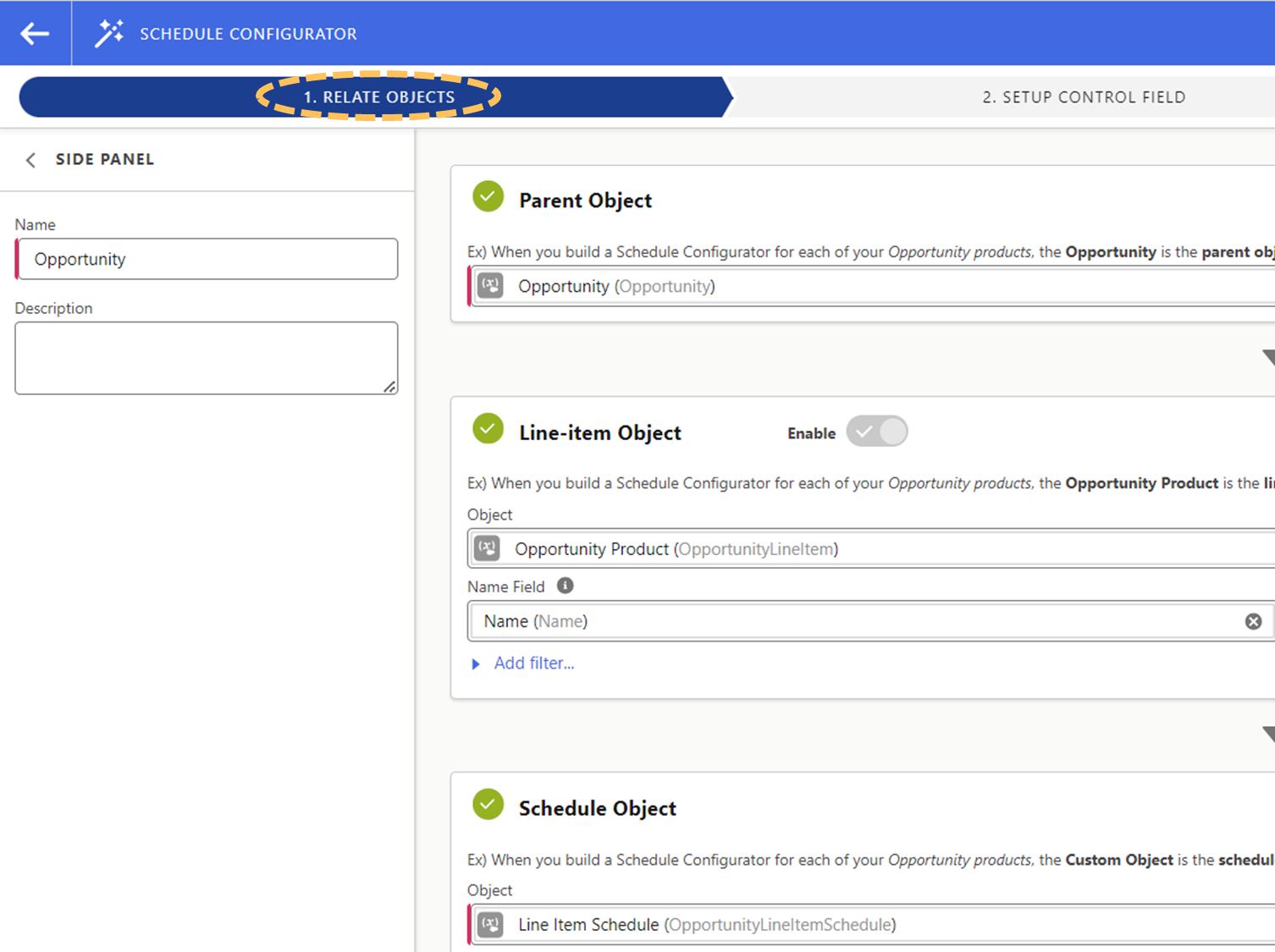Click the Add filter... link
This screenshot has height=952, width=1275.
coord(533,663)
